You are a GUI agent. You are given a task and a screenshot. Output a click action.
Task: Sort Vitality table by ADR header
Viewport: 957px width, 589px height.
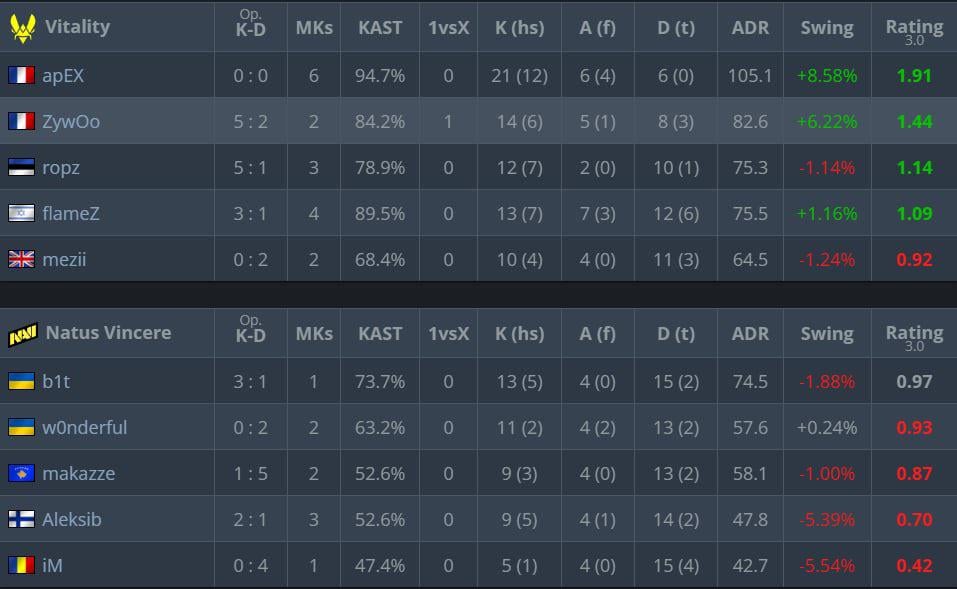click(750, 27)
